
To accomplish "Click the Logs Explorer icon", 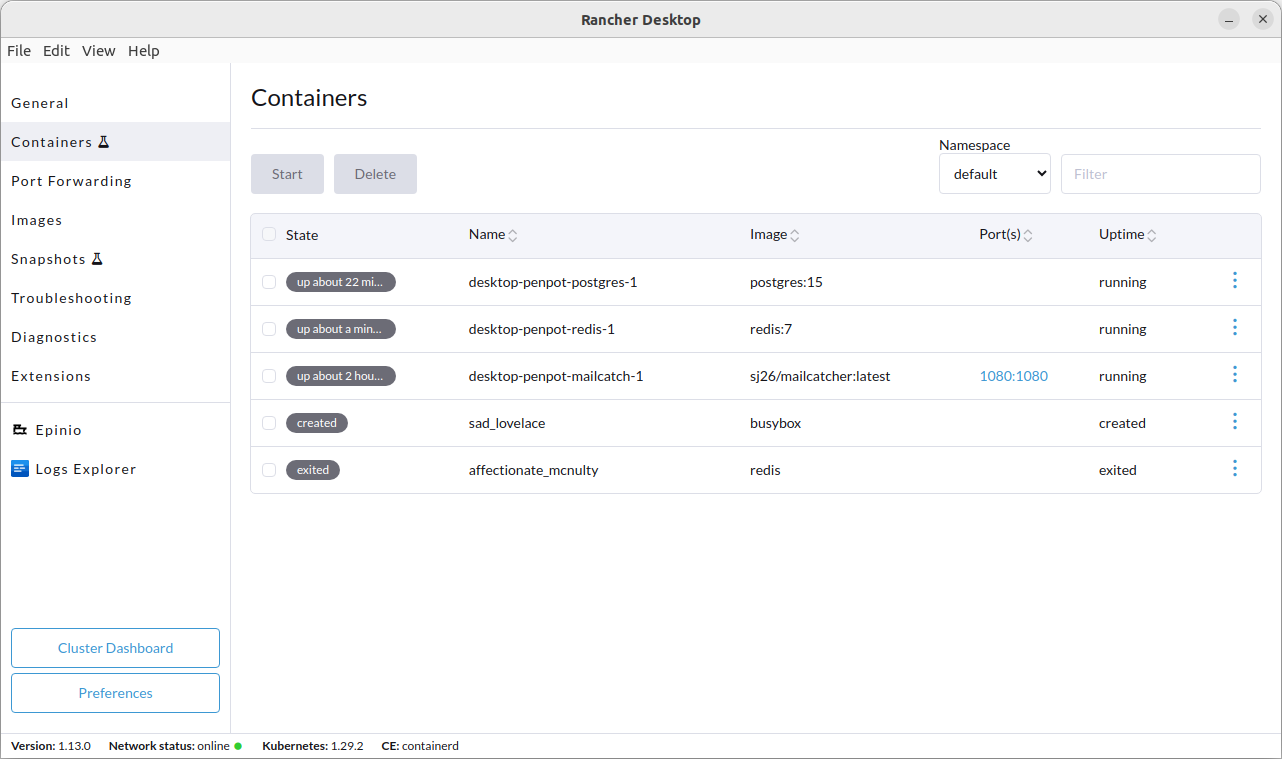I will click(x=20, y=469).
